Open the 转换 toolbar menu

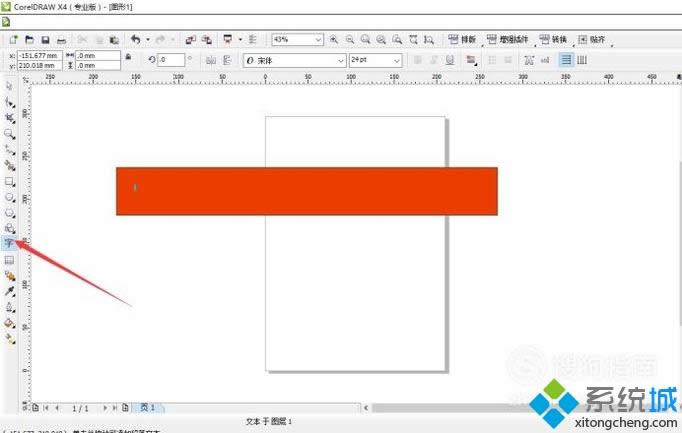click(553, 40)
